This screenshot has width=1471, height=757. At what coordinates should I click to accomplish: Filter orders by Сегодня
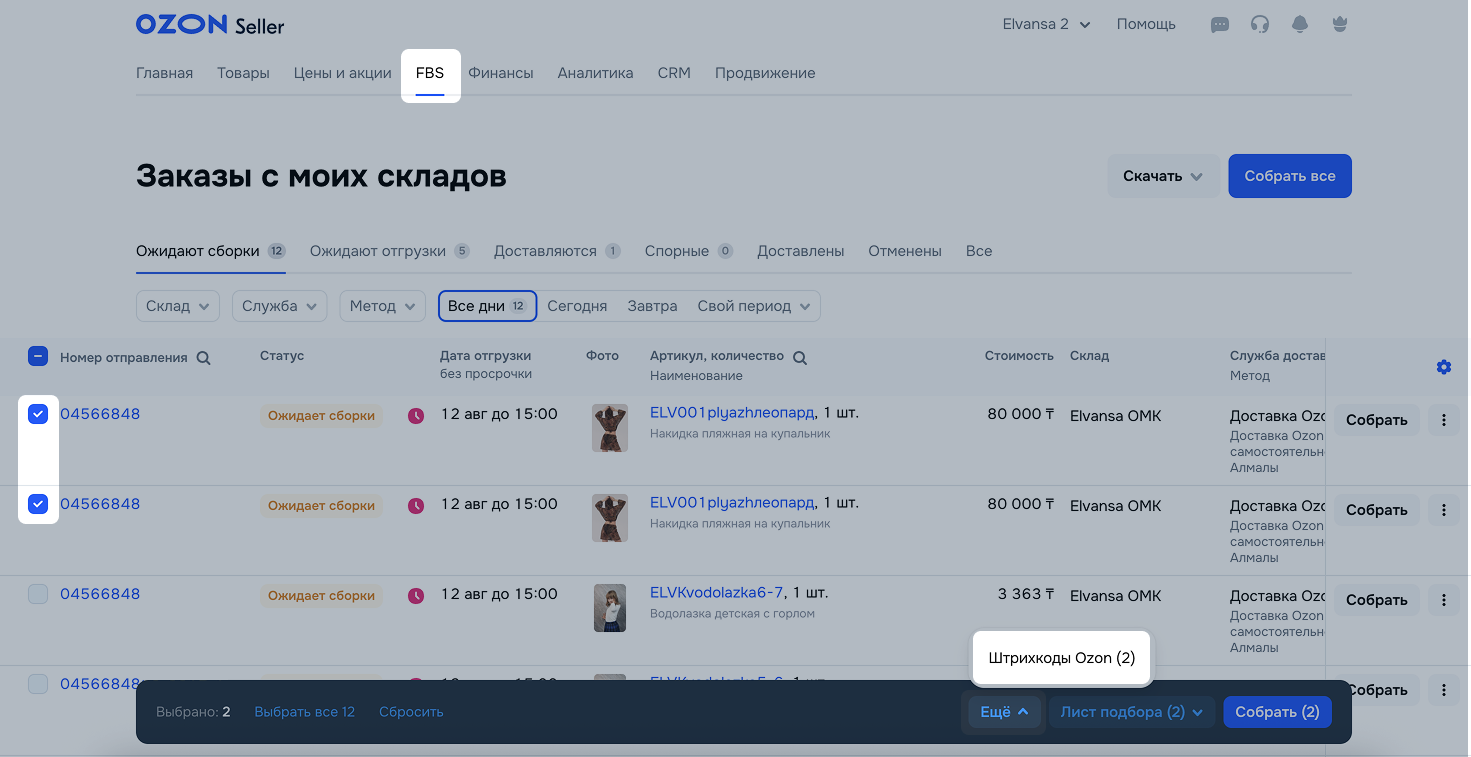[577, 306]
